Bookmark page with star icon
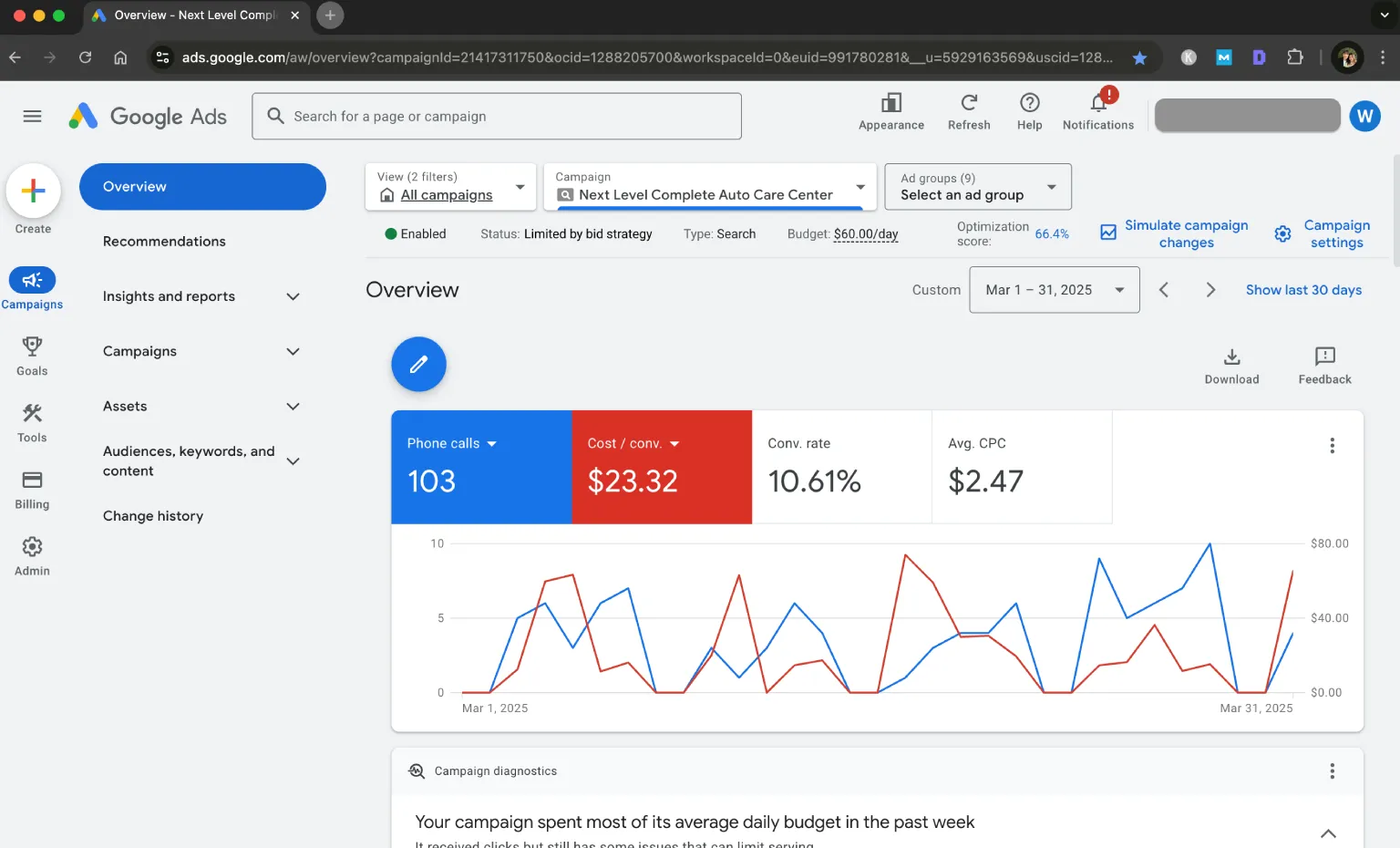Image resolution: width=1400 pixels, height=848 pixels. [x=1139, y=57]
